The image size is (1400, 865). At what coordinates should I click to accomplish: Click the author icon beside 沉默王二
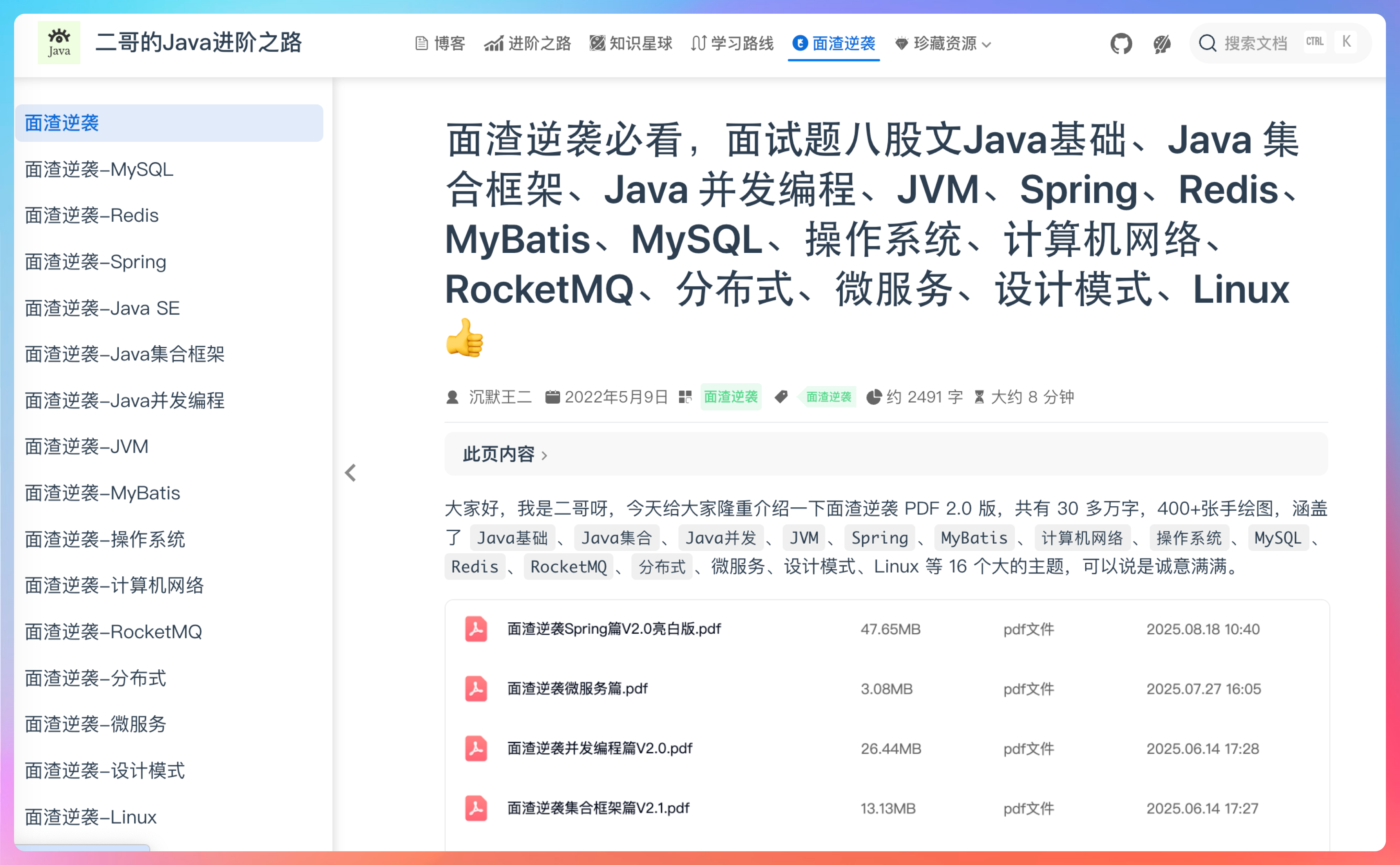coord(452,397)
